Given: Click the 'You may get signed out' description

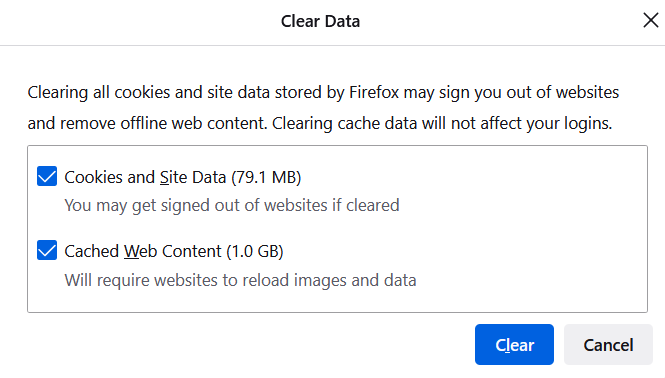Looking at the screenshot, I should [x=232, y=205].
